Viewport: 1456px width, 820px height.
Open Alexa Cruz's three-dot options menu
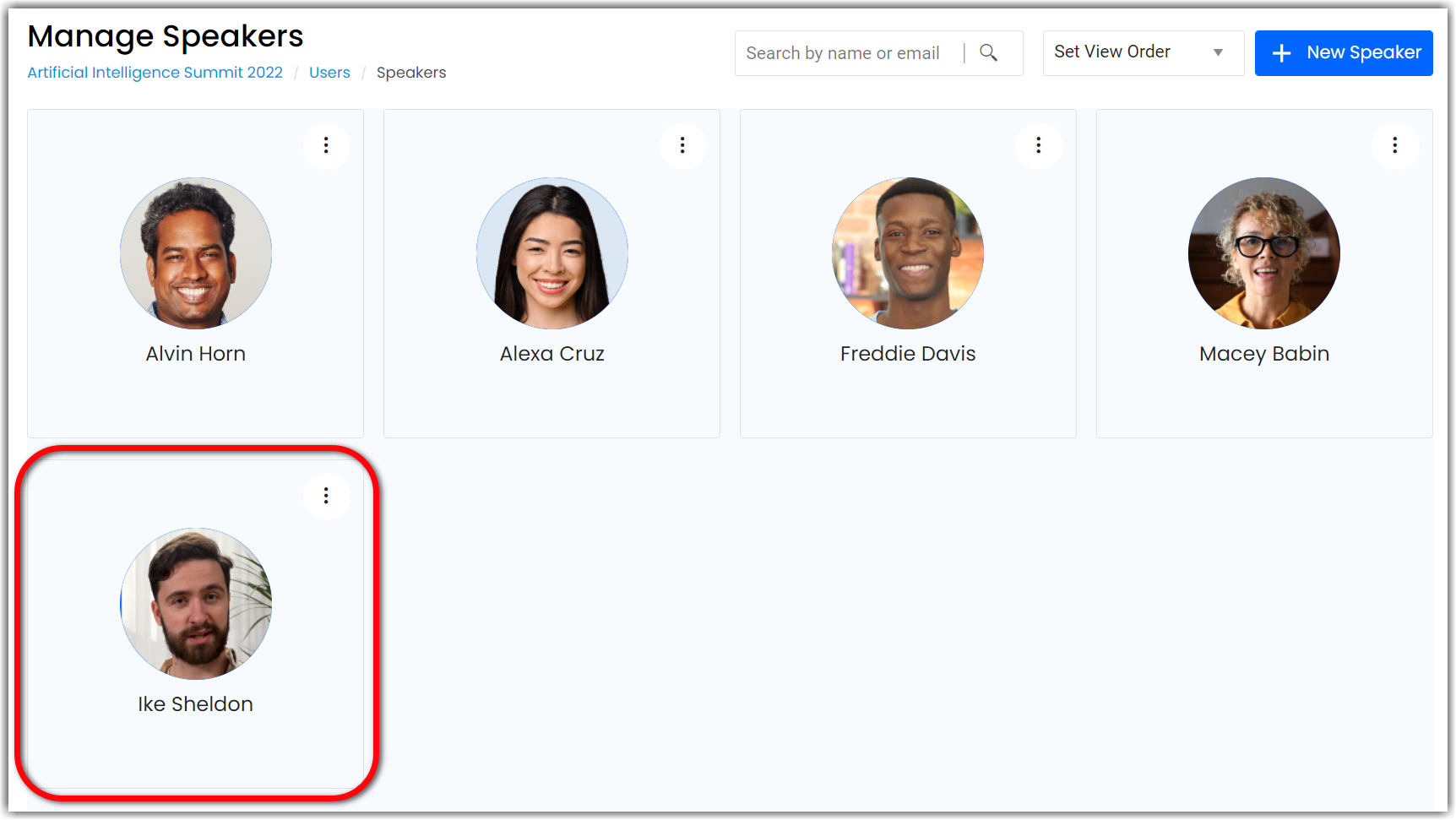[682, 145]
